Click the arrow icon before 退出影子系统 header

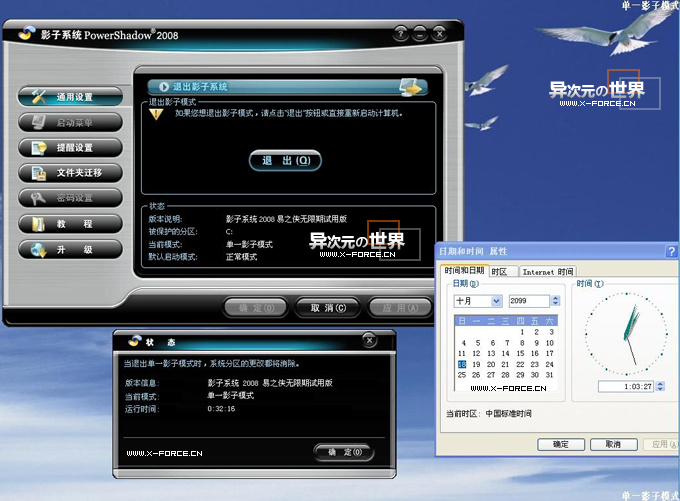coord(164,87)
